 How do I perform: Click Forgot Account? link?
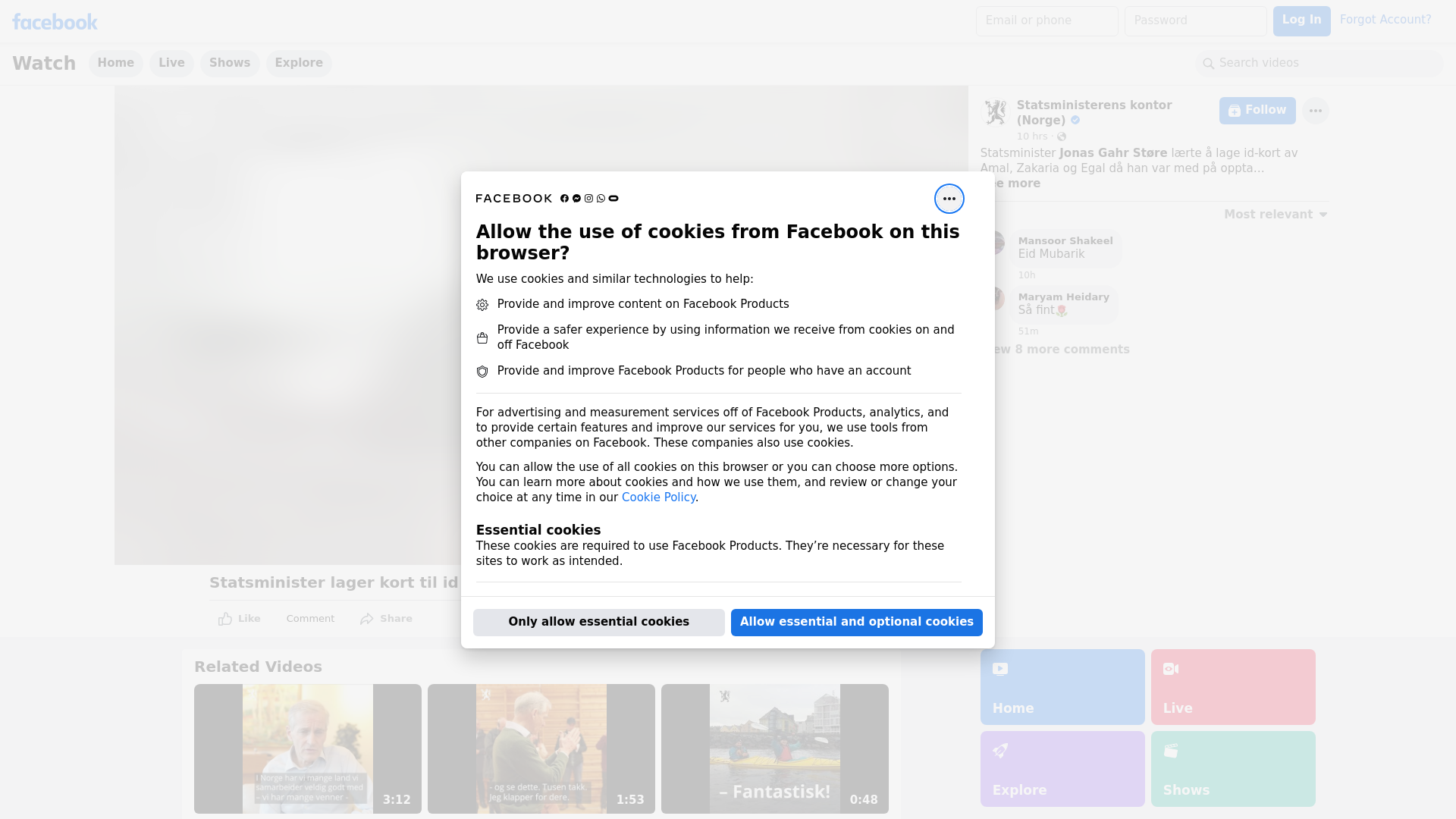coord(1385,20)
